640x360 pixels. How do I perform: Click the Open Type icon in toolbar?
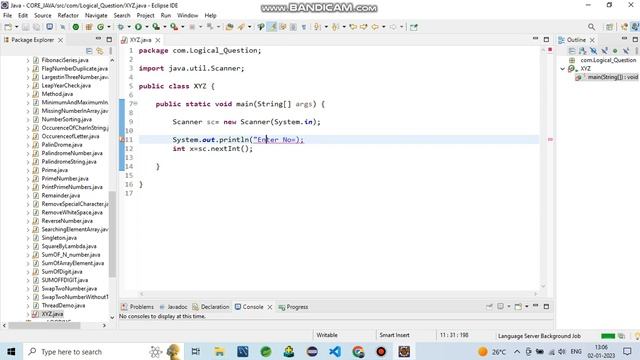[229, 27]
